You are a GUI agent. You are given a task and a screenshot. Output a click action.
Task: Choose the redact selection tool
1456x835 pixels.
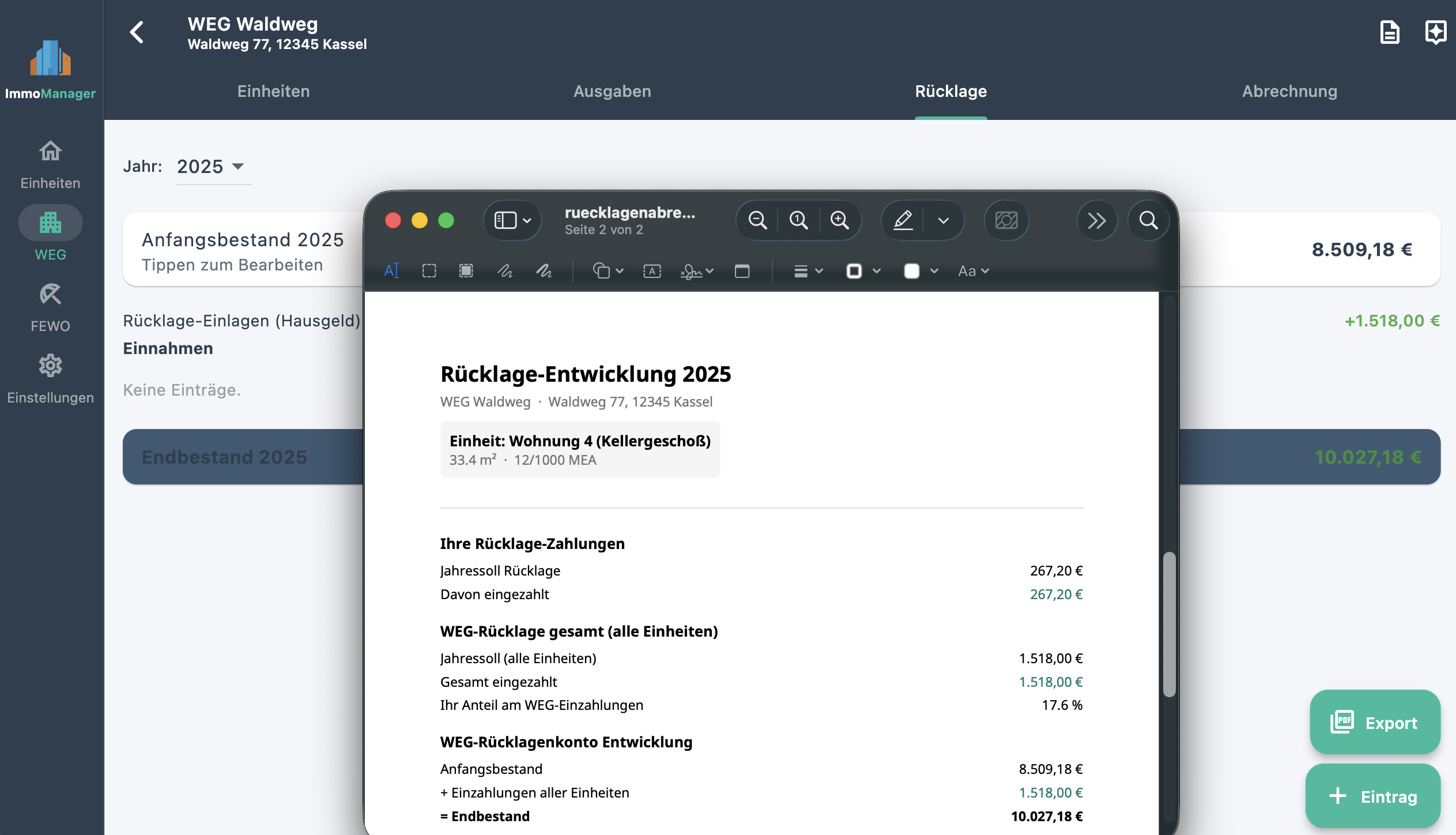pyautogui.click(x=466, y=270)
